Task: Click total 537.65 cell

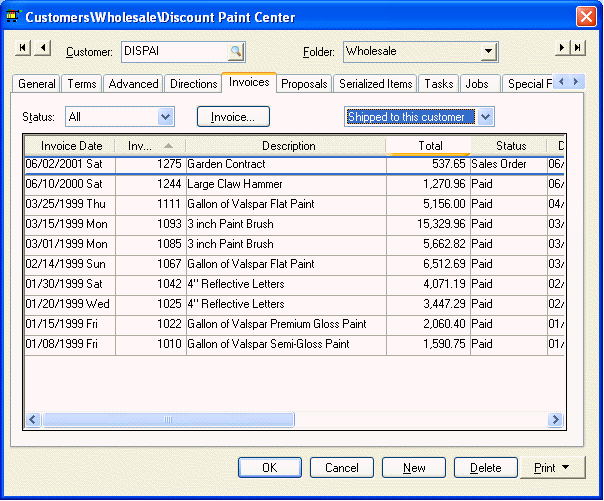Action: tap(428, 164)
